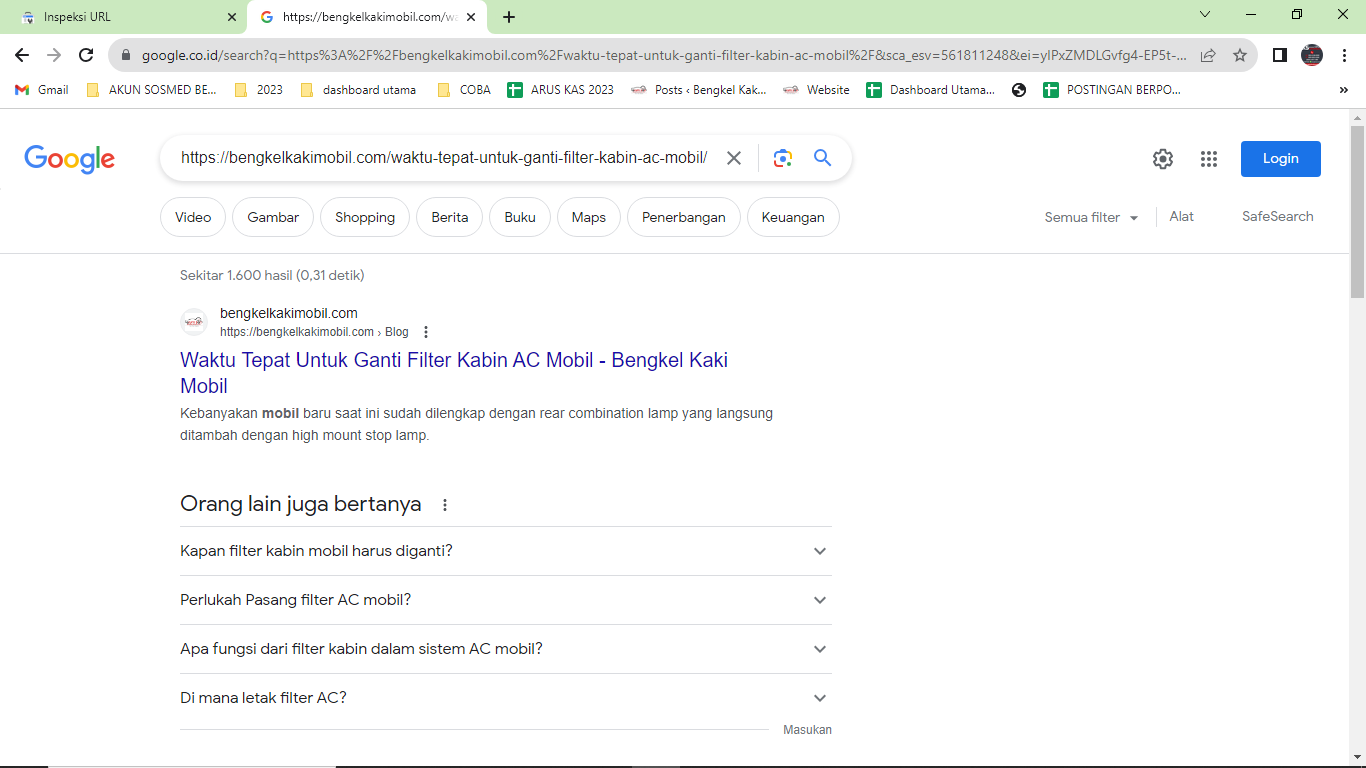
Task: Open the dashboard utama bookmark folder
Action: pyautogui.click(x=357, y=90)
